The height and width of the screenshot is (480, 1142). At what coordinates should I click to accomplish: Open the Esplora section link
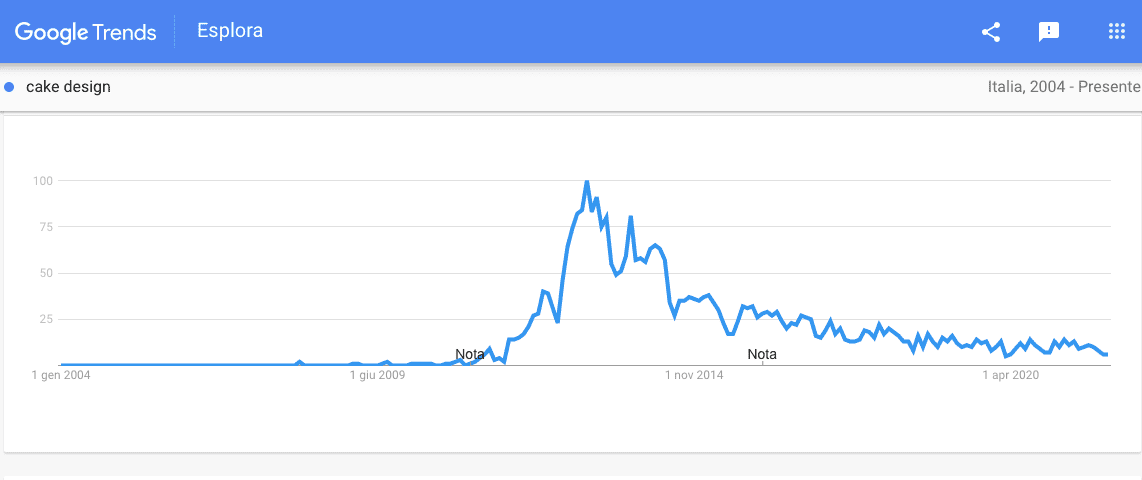[x=230, y=31]
